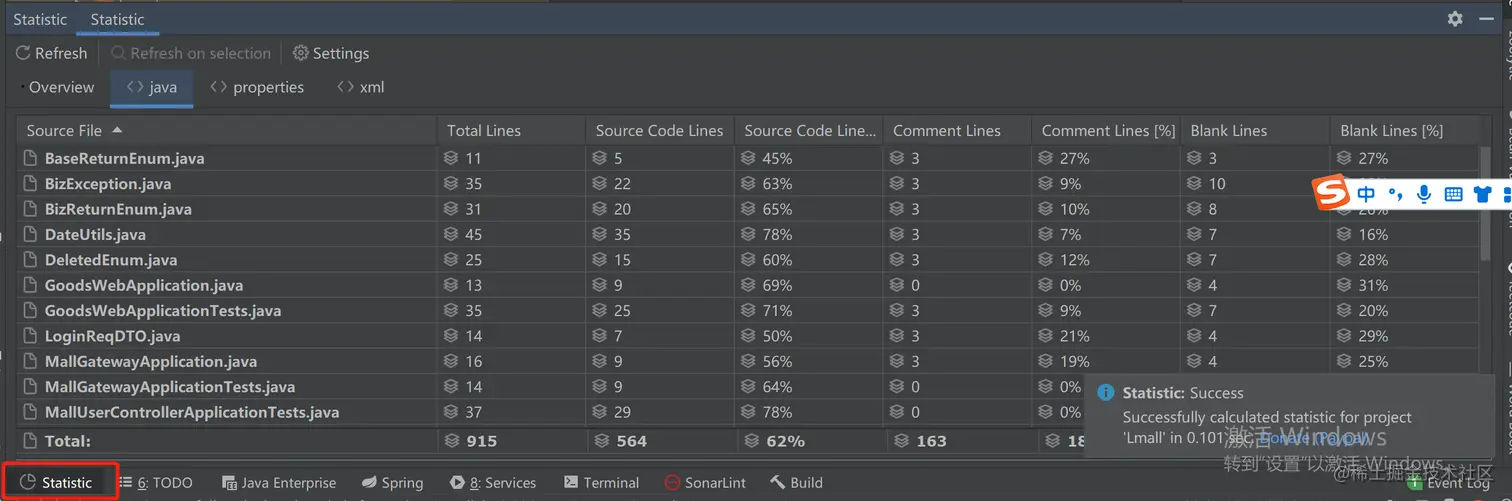The image size is (1512, 501).
Task: Click the info icon in the Success notification
Action: click(1106, 393)
